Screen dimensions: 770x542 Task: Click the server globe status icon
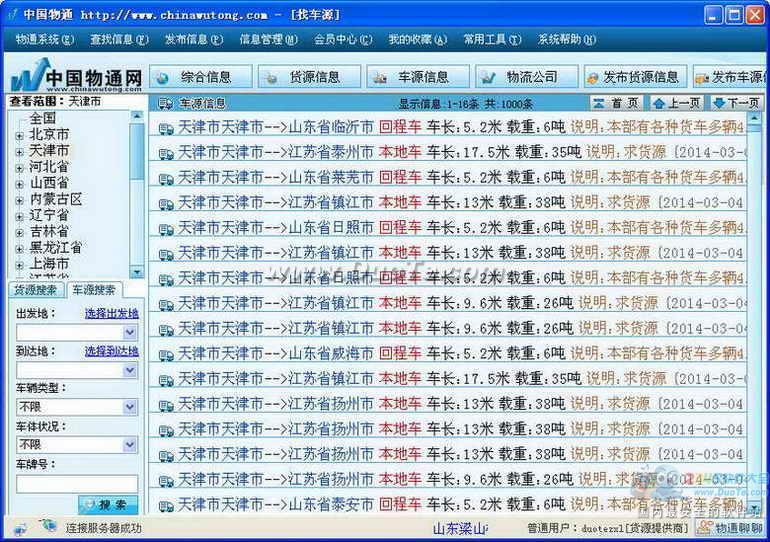point(49,526)
